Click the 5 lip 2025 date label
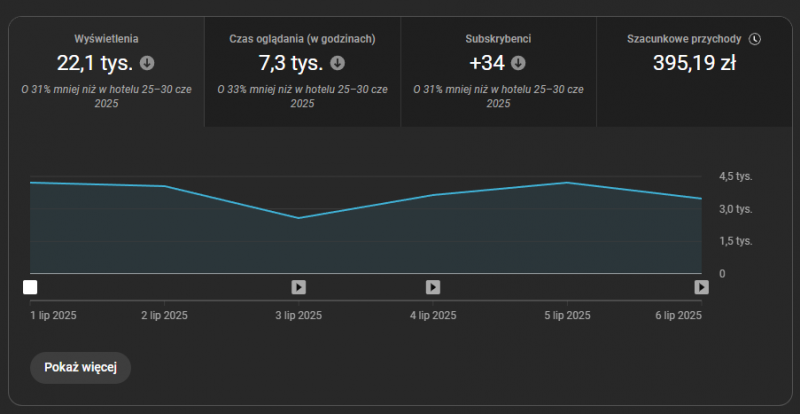 click(x=567, y=315)
